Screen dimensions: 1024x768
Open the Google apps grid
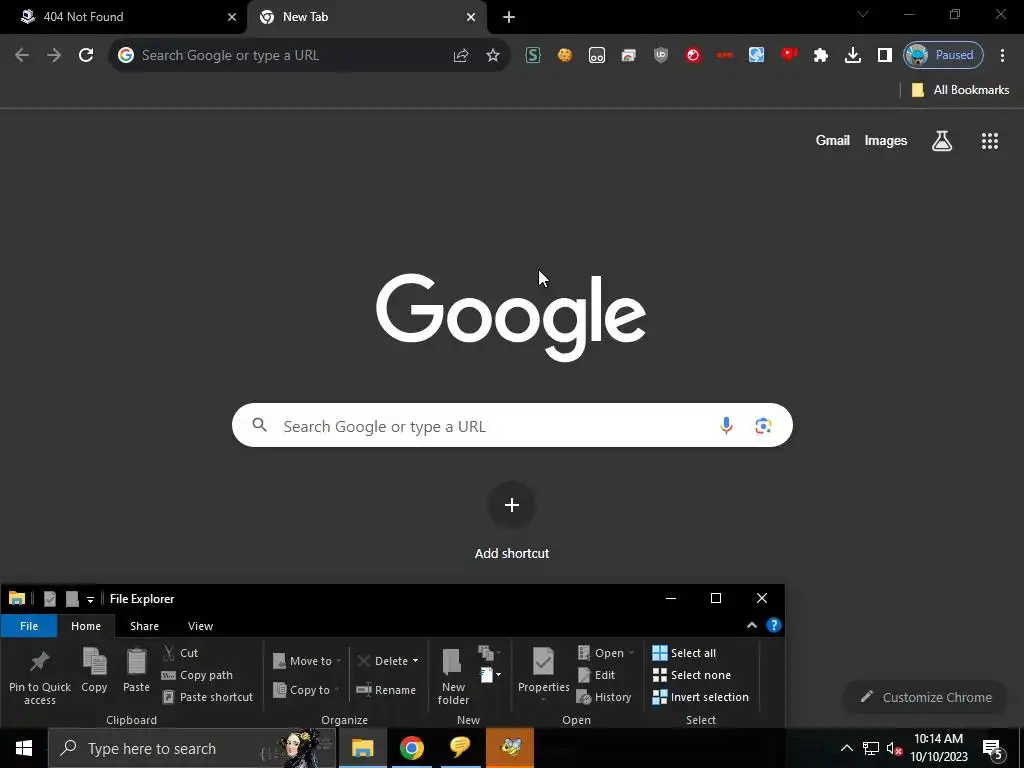point(990,140)
